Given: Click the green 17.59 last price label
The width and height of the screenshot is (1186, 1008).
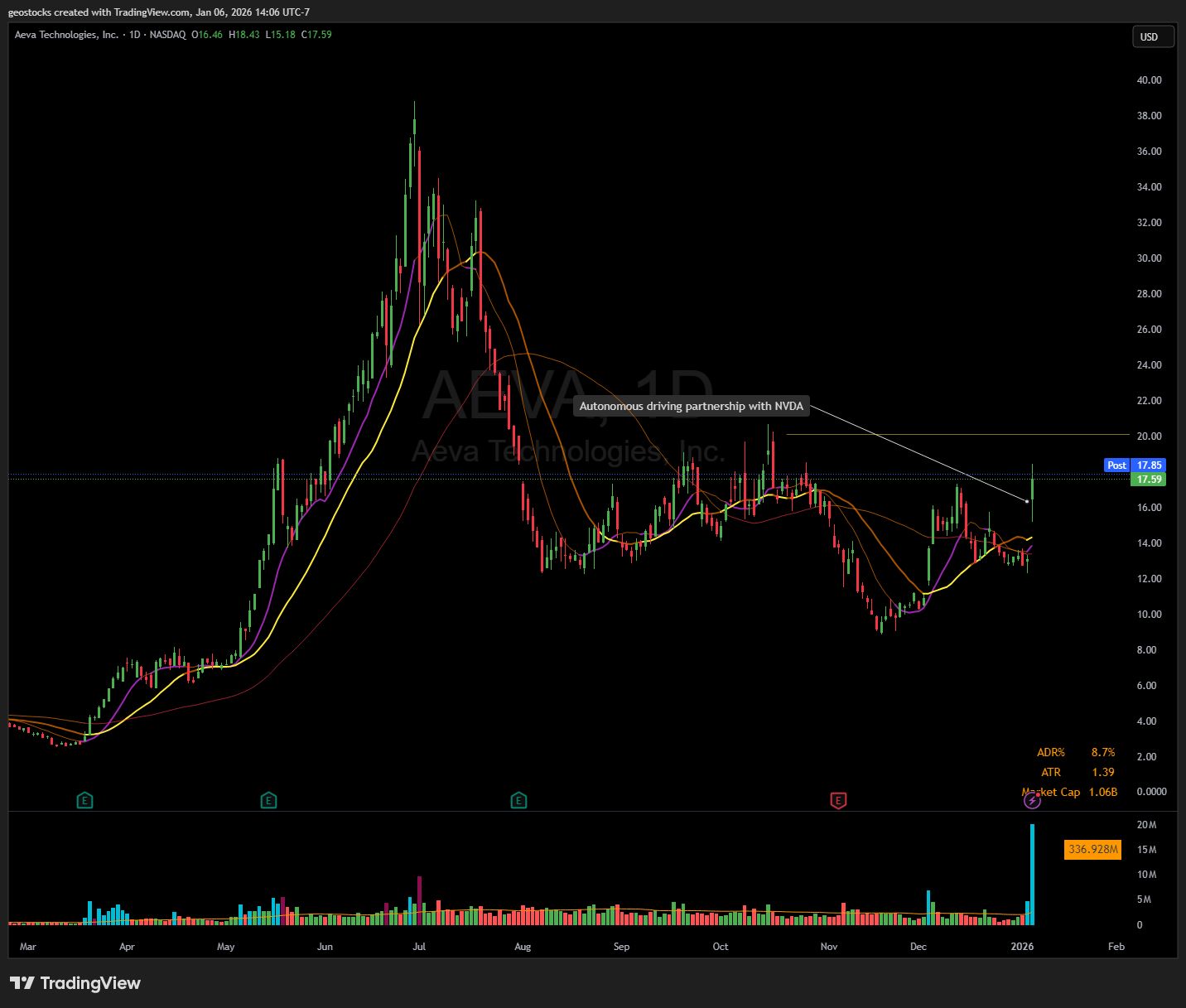Looking at the screenshot, I should [x=1148, y=480].
